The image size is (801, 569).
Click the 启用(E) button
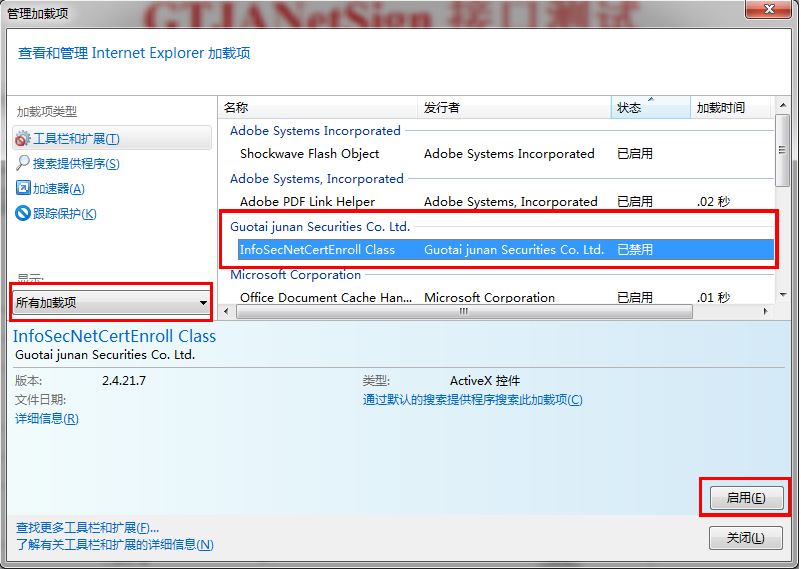coord(746,497)
